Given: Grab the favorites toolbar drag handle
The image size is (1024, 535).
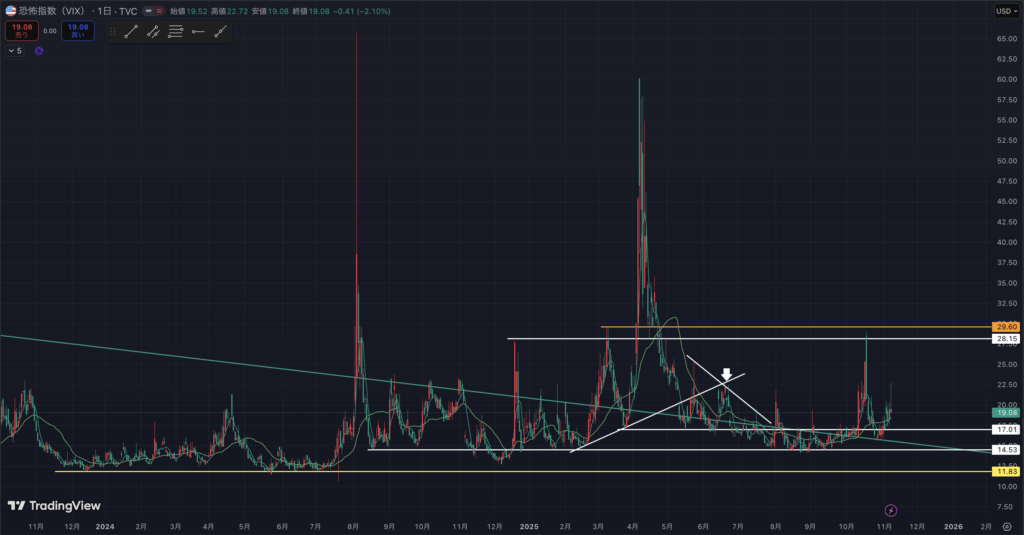Looking at the screenshot, I should click(112, 32).
